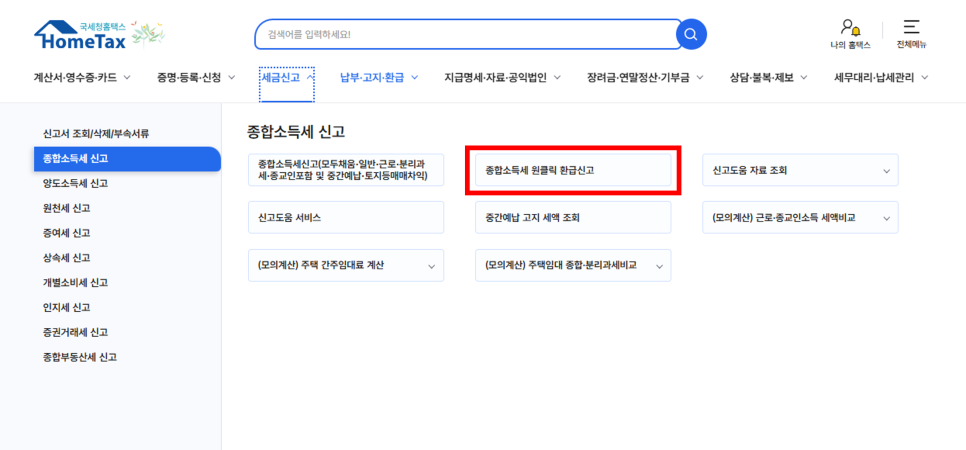
Task: Select 신고서 조회/삭제/부속서류 in sidebar
Action: 95,133
